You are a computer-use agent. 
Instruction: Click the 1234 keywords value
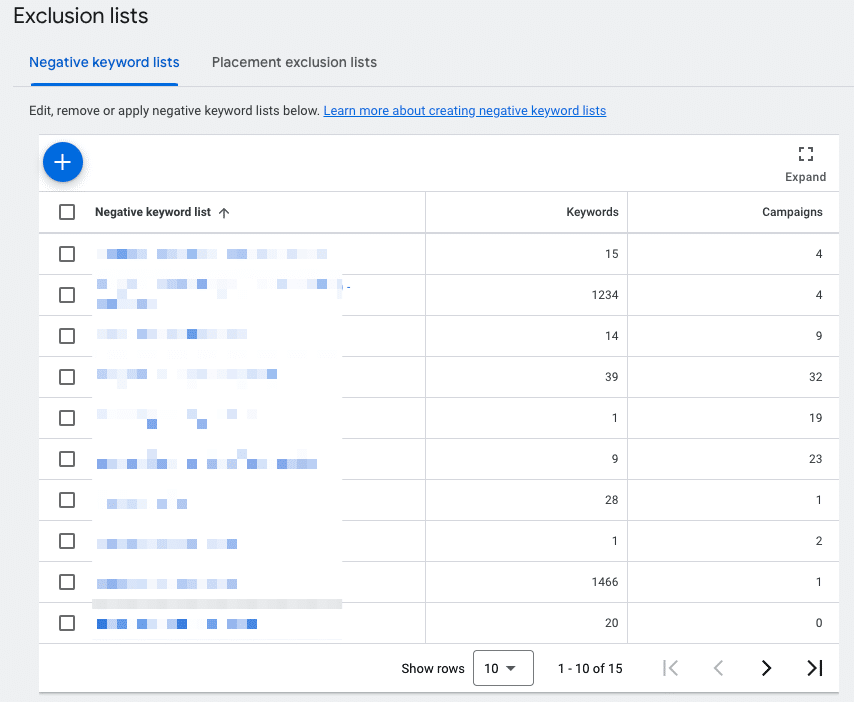[x=605, y=295]
